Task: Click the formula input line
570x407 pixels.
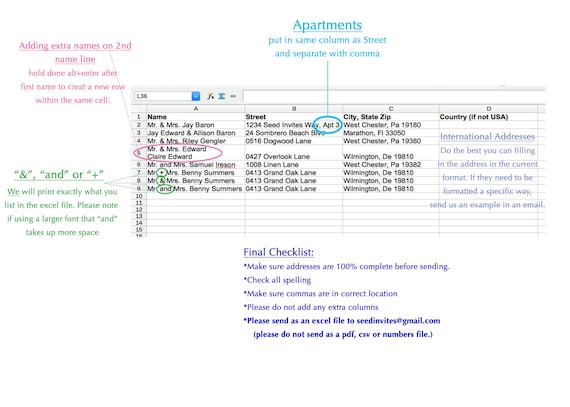Action: [x=394, y=96]
